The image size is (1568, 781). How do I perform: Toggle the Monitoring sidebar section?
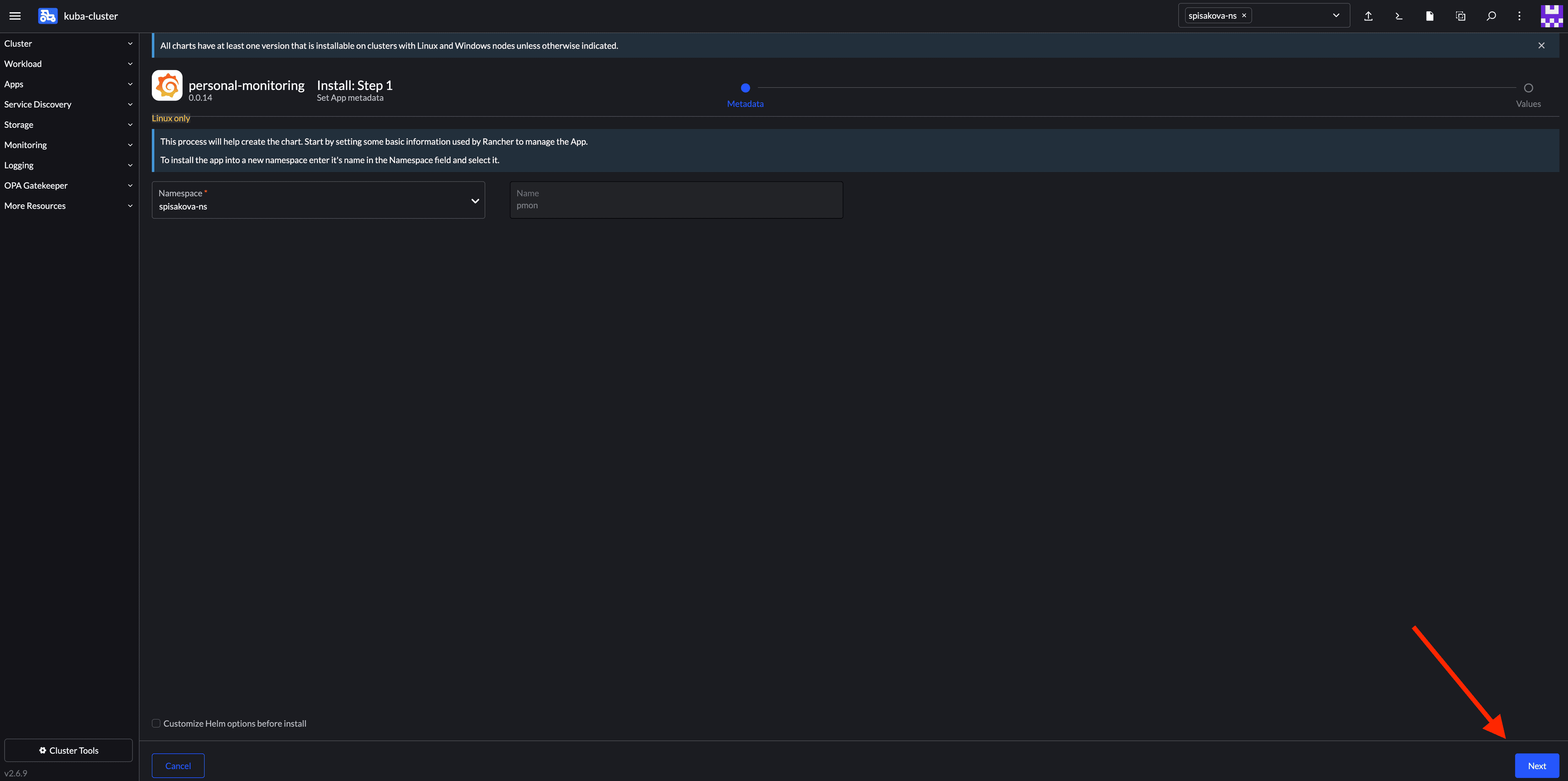pyautogui.click(x=67, y=145)
